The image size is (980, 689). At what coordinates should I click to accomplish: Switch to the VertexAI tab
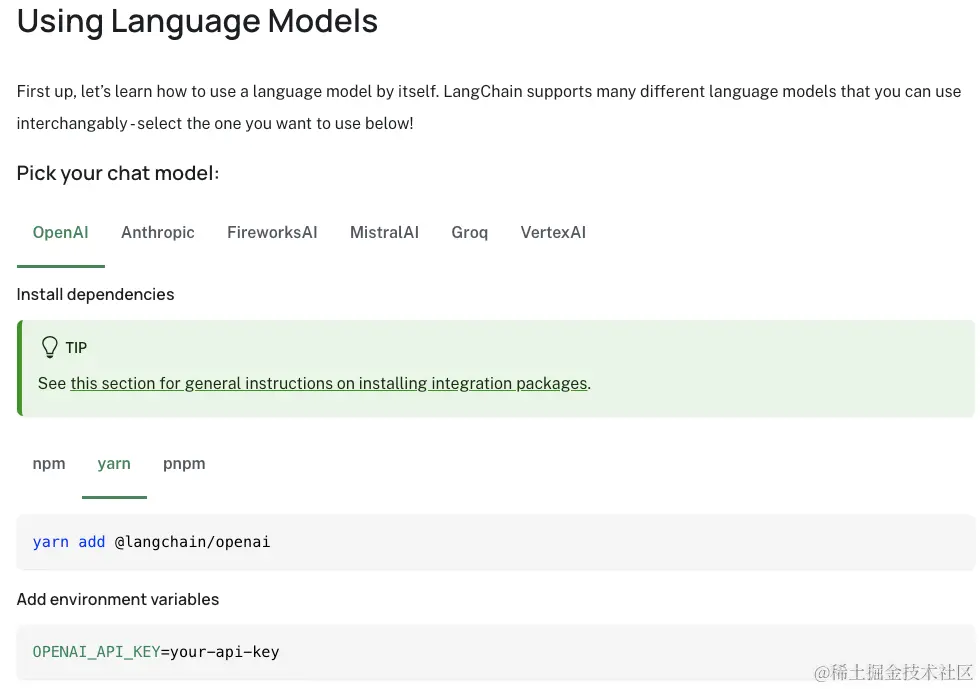553,233
